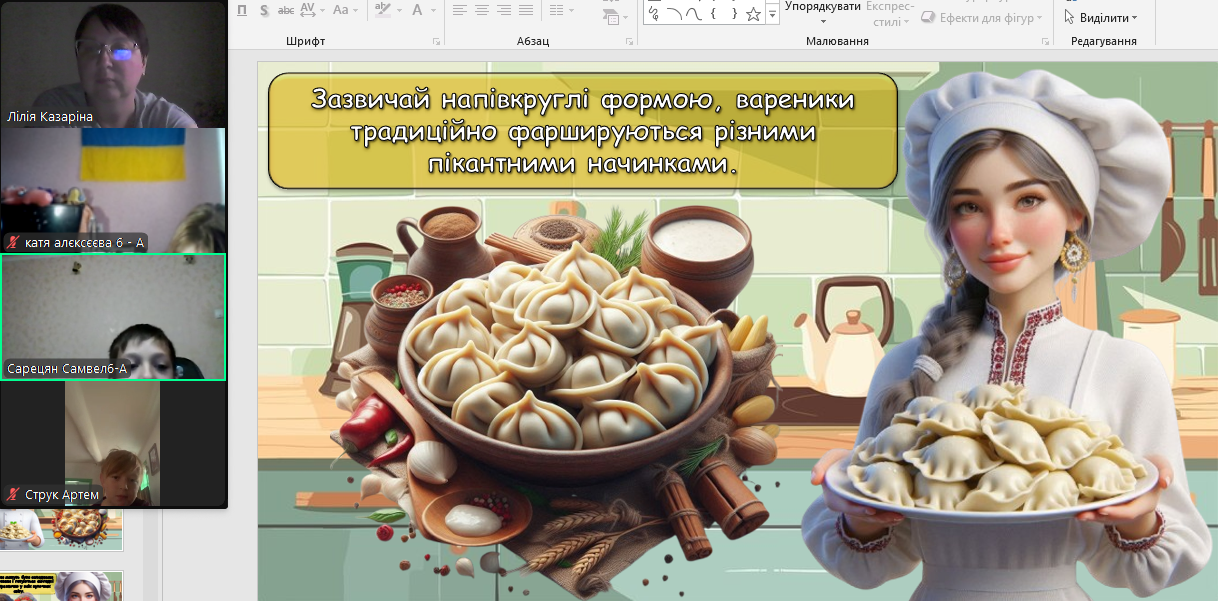Open the Абзац dialog launcher
This screenshot has height=601, width=1218.
point(629,42)
